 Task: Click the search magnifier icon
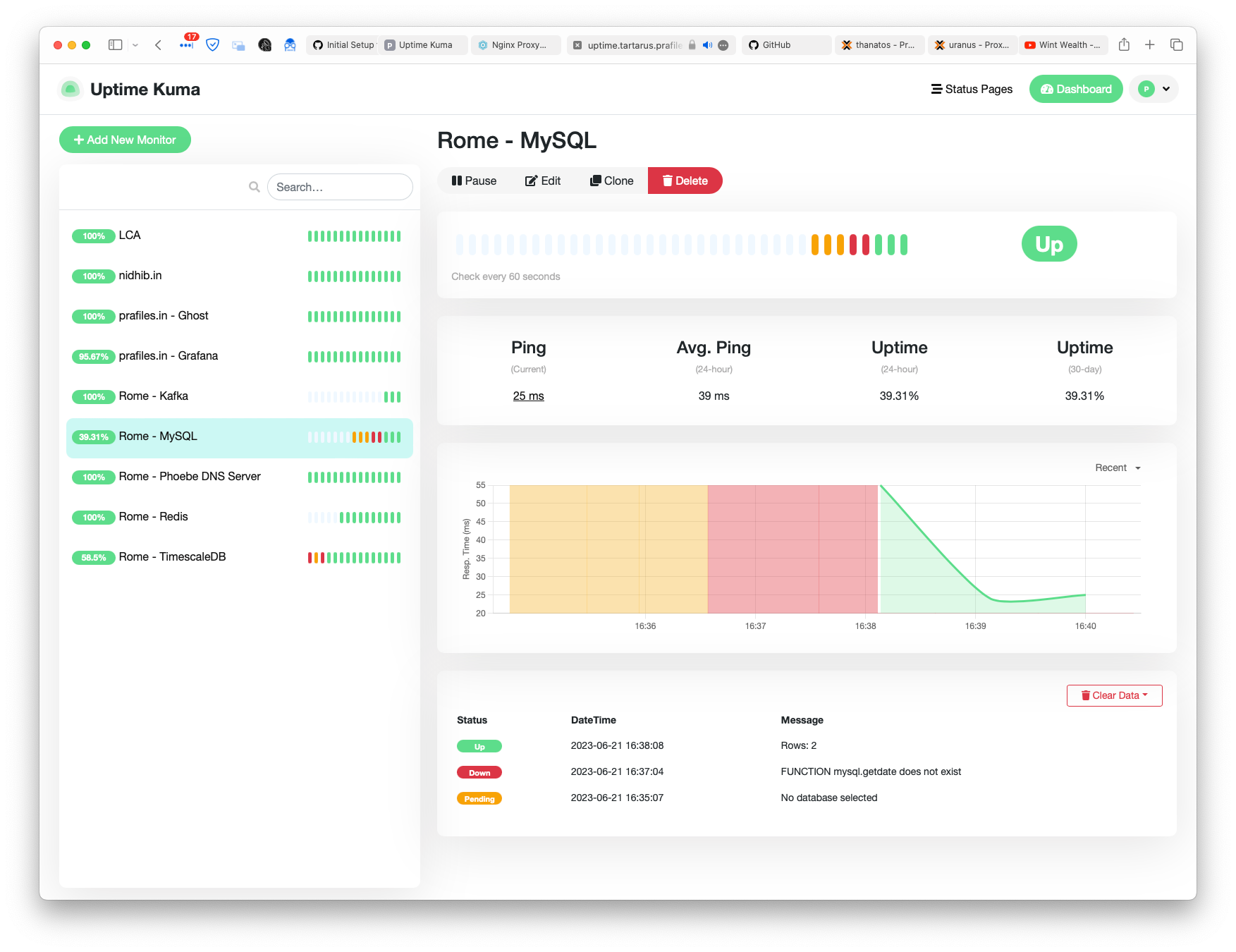(255, 187)
